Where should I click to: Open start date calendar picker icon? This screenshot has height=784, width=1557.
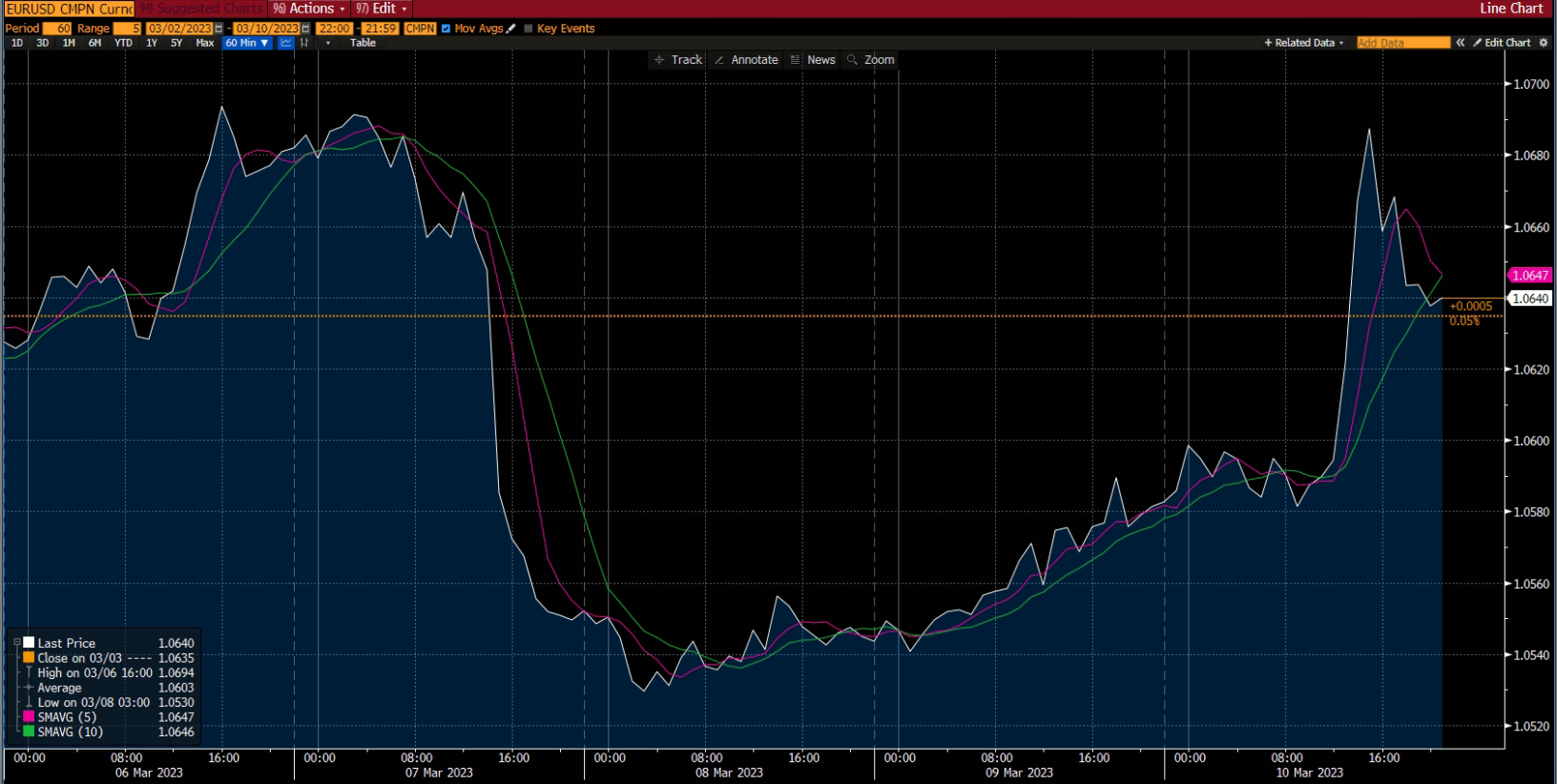218,29
